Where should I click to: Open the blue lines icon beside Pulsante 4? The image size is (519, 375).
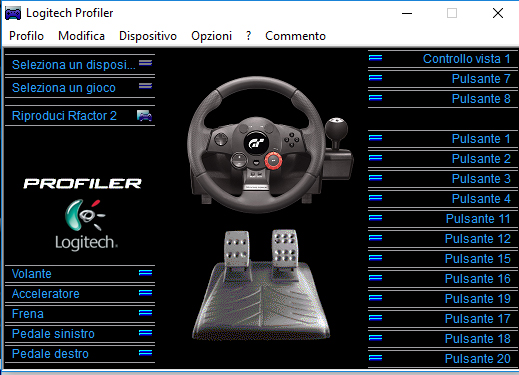point(375,198)
